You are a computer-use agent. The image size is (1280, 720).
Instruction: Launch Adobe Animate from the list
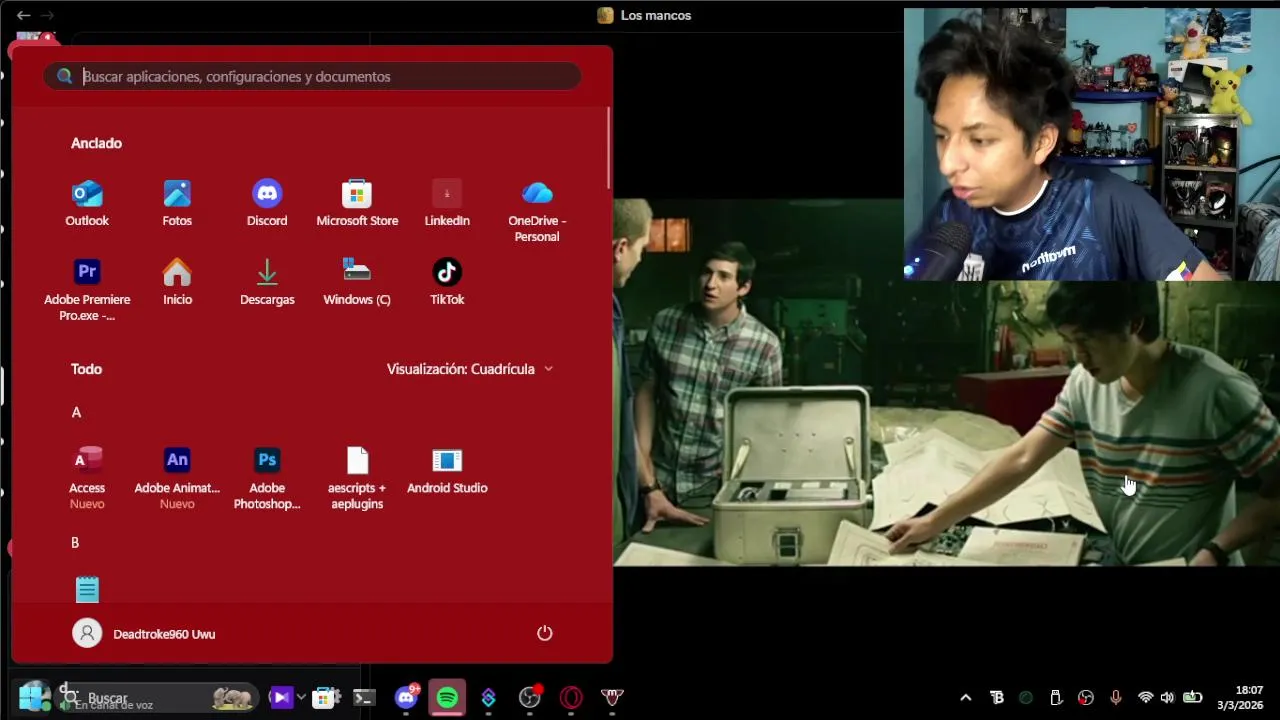(x=177, y=478)
